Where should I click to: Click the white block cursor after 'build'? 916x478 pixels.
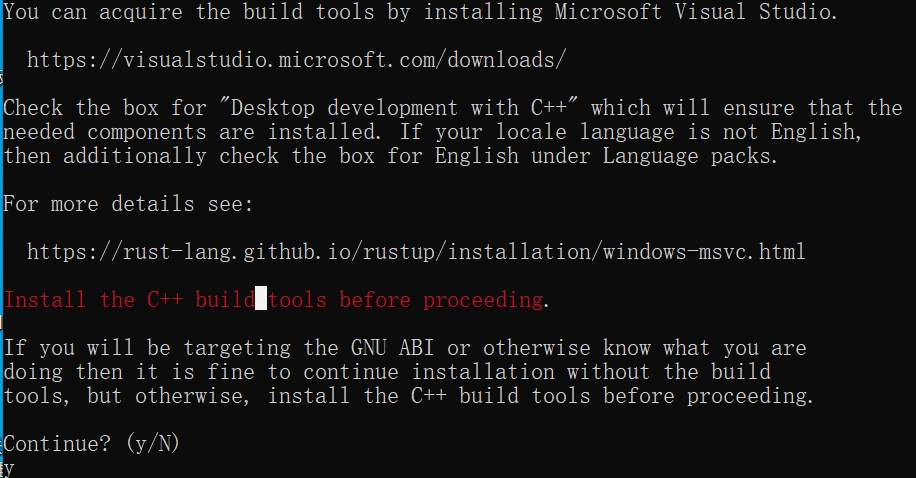tap(261, 299)
